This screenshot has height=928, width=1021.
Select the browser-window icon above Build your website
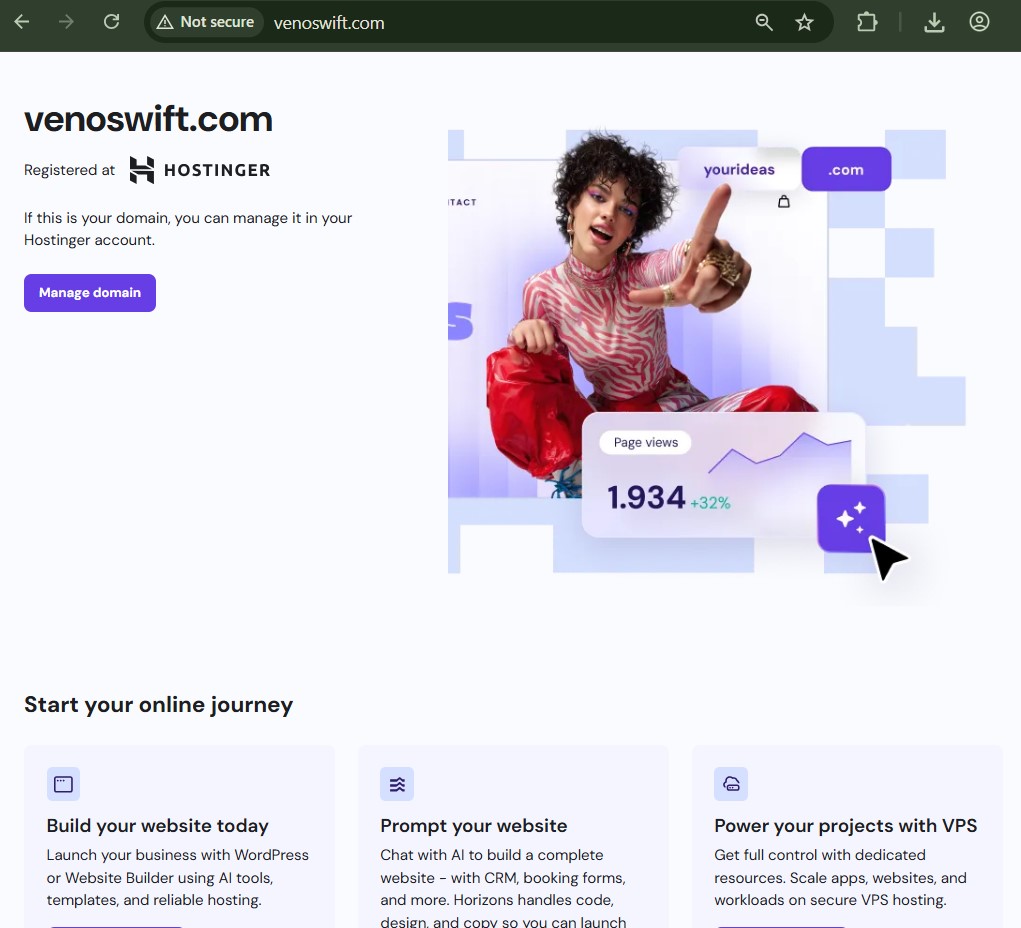click(x=63, y=784)
